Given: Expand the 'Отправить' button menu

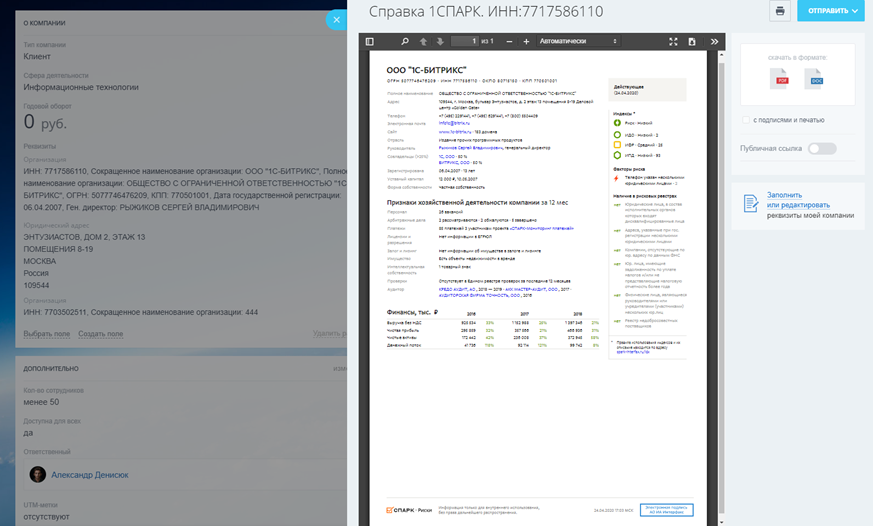Looking at the screenshot, I should coord(830,11).
